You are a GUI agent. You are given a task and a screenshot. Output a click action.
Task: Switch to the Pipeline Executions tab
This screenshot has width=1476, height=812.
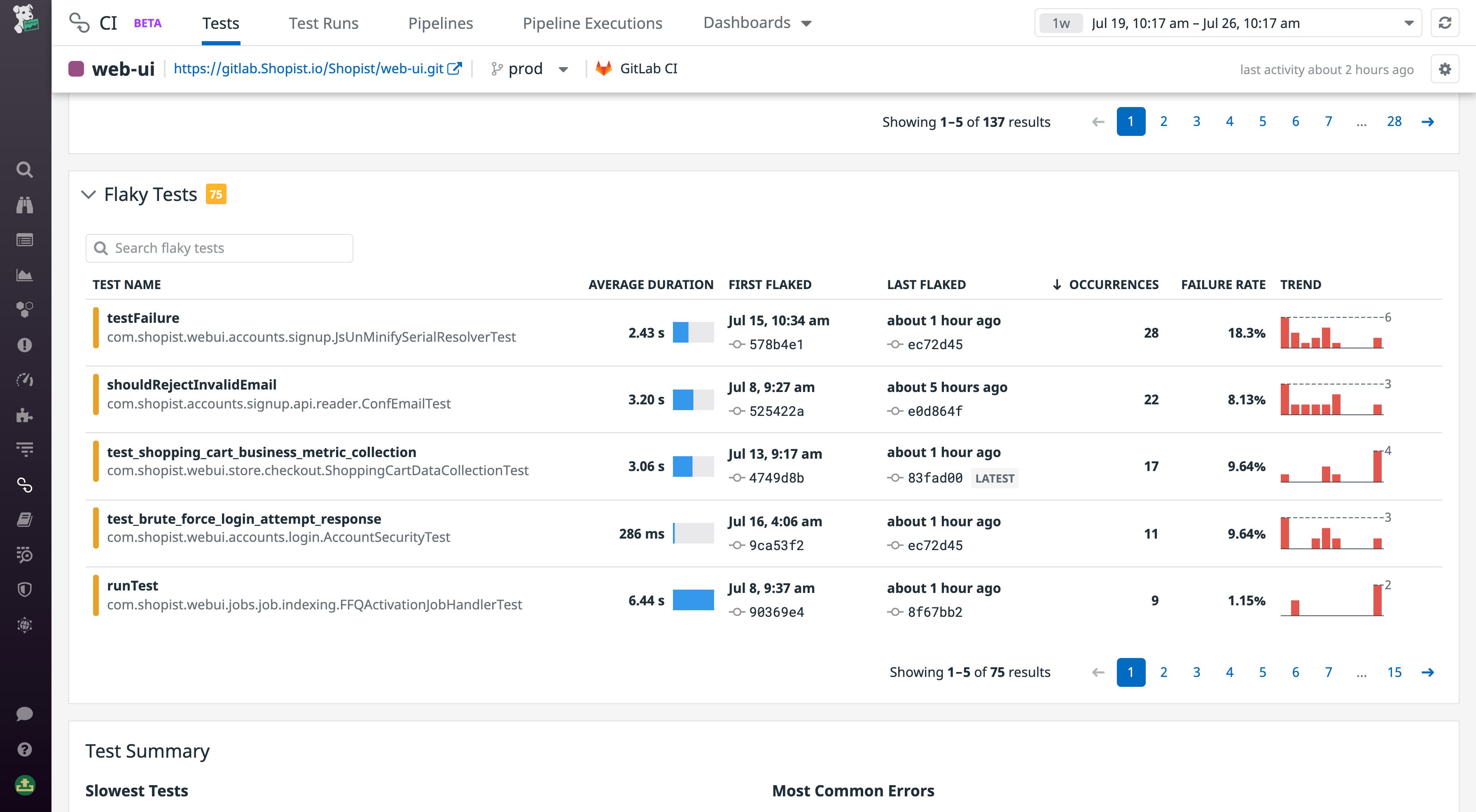(x=593, y=23)
